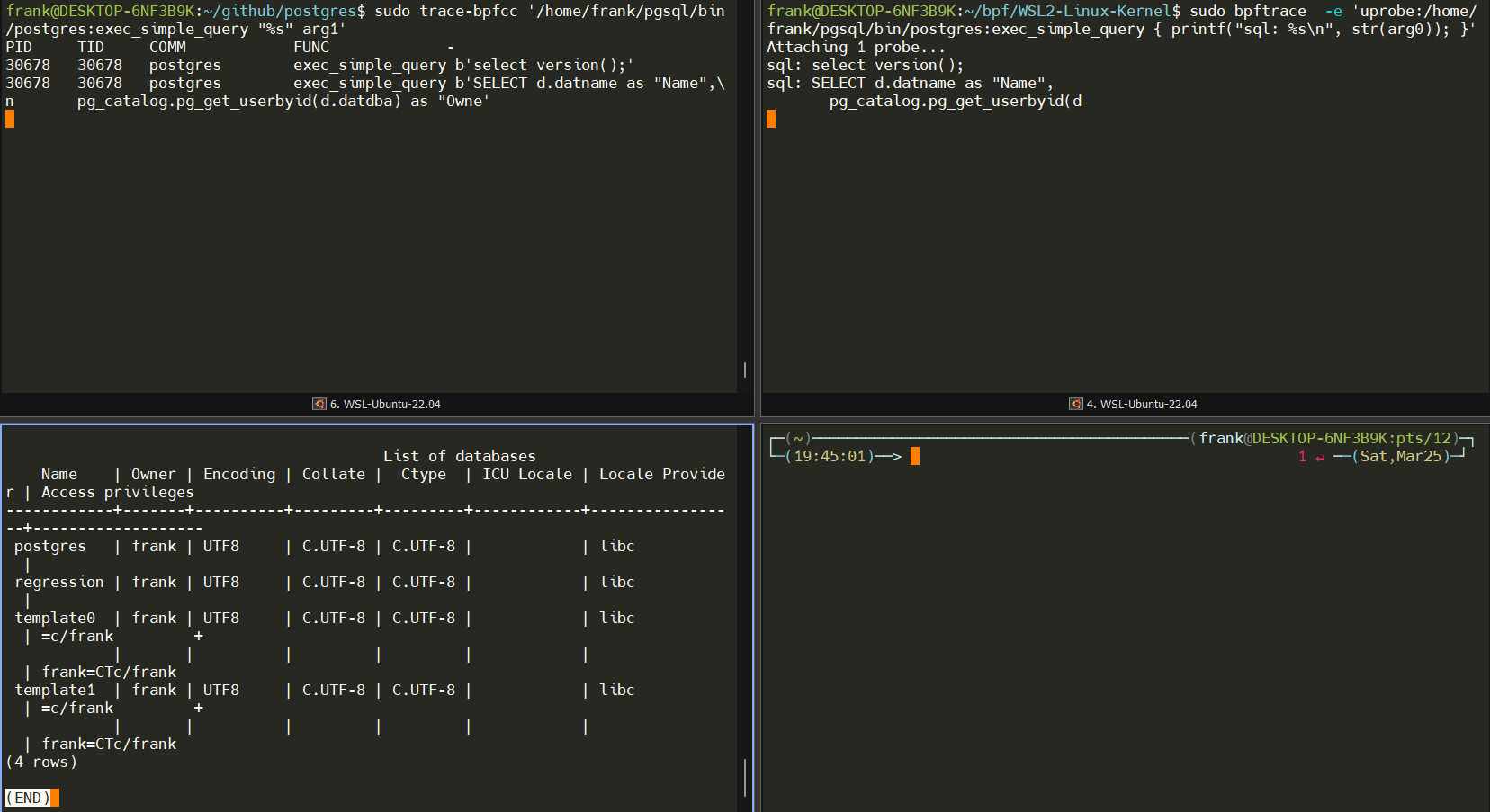This screenshot has height=812, width=1490.
Task: Click the '(Sat,Mar25)' date in the prompt
Action: (1401, 456)
